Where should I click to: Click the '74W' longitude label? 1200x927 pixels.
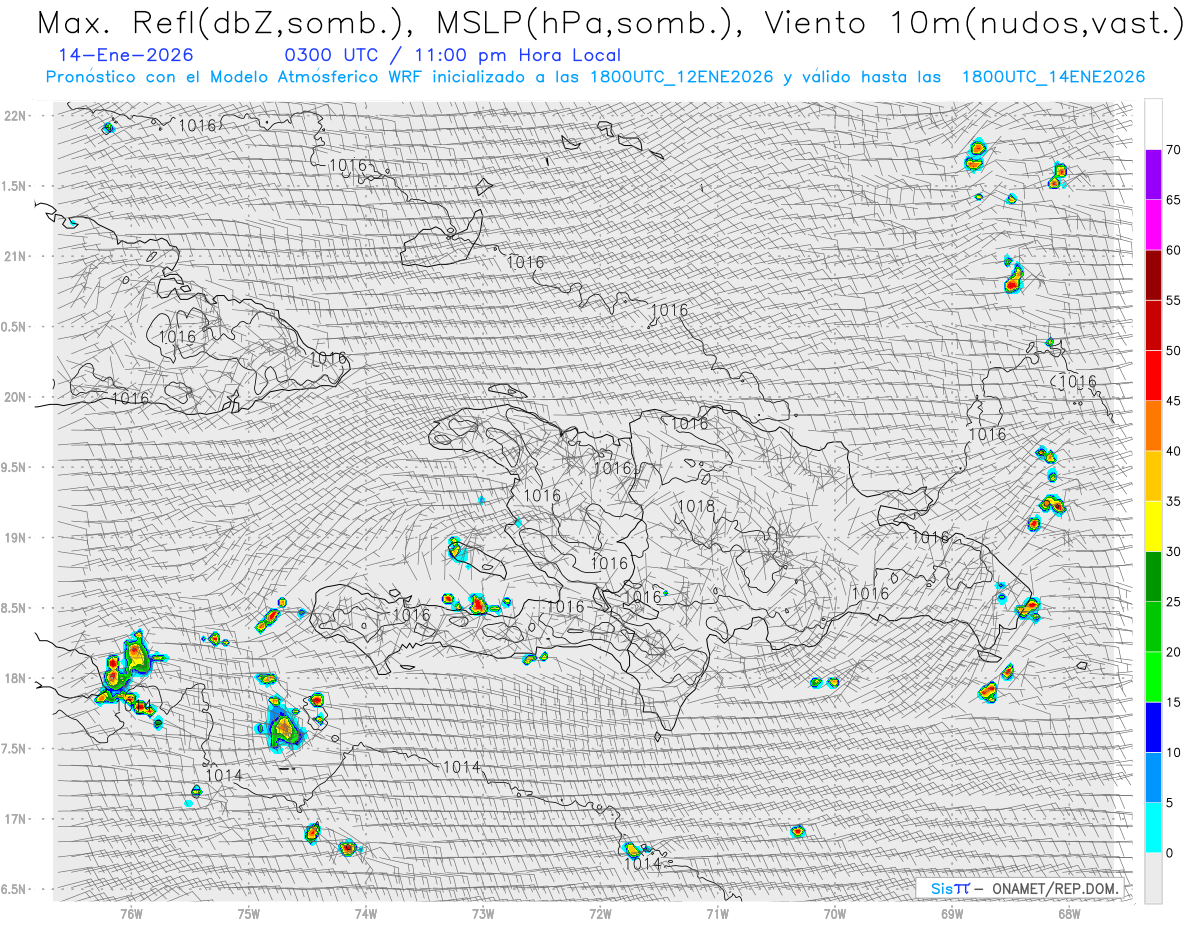366,913
